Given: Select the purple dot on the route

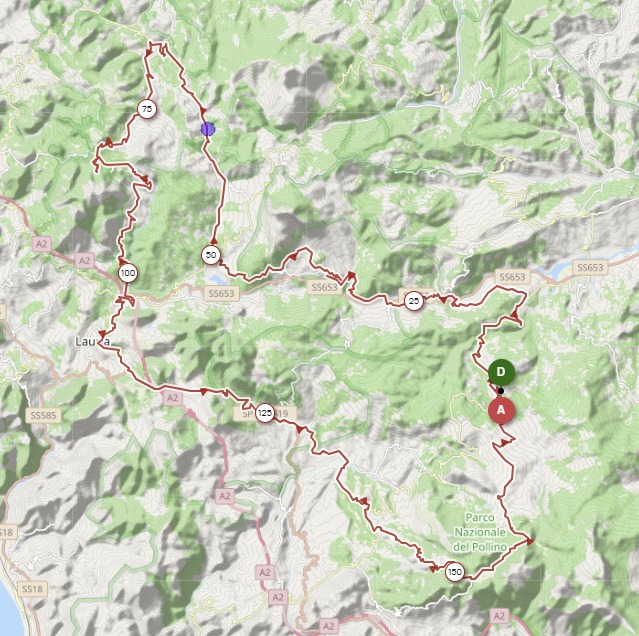Looking at the screenshot, I should click(208, 129).
